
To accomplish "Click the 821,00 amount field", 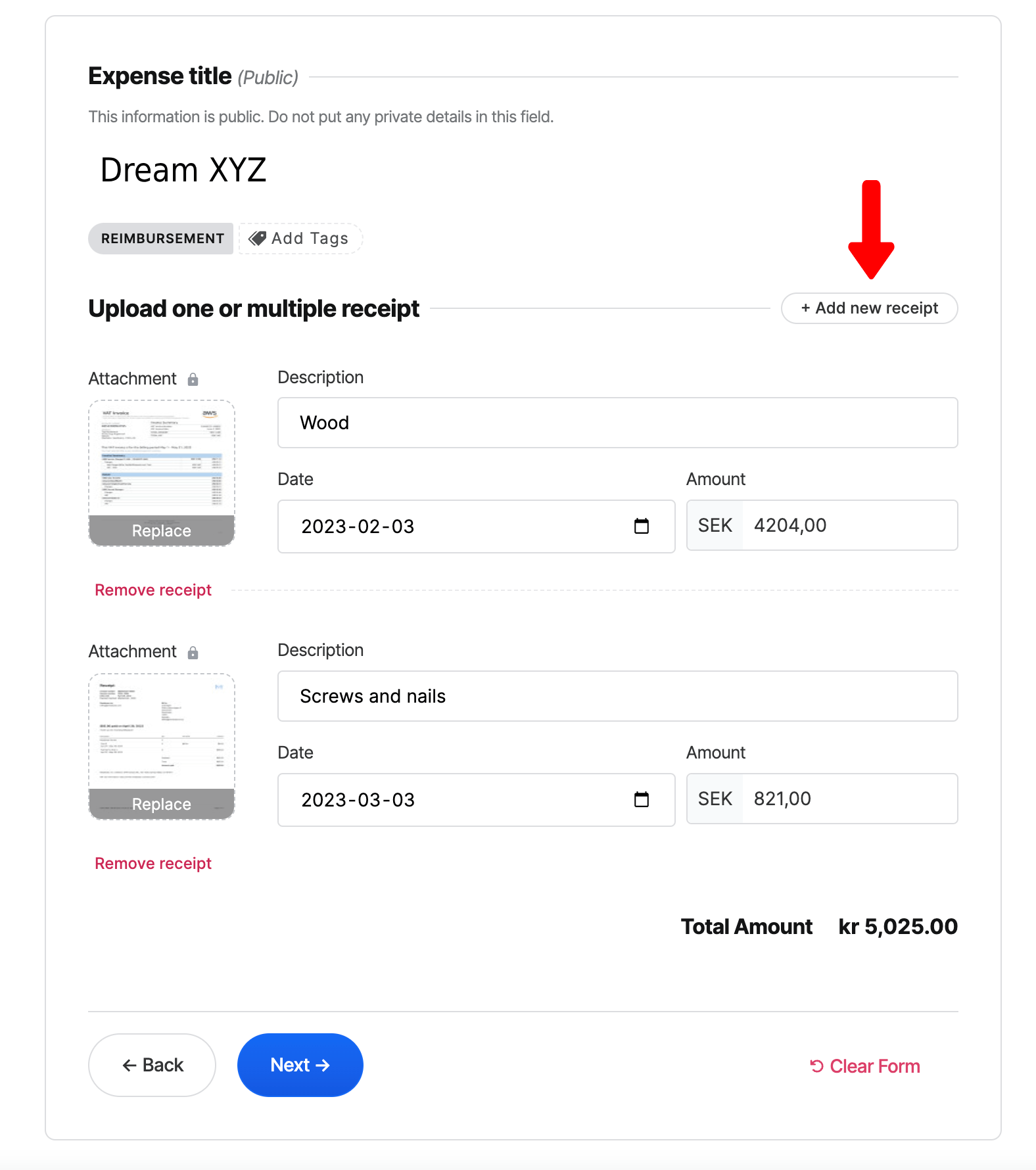I will 848,799.
